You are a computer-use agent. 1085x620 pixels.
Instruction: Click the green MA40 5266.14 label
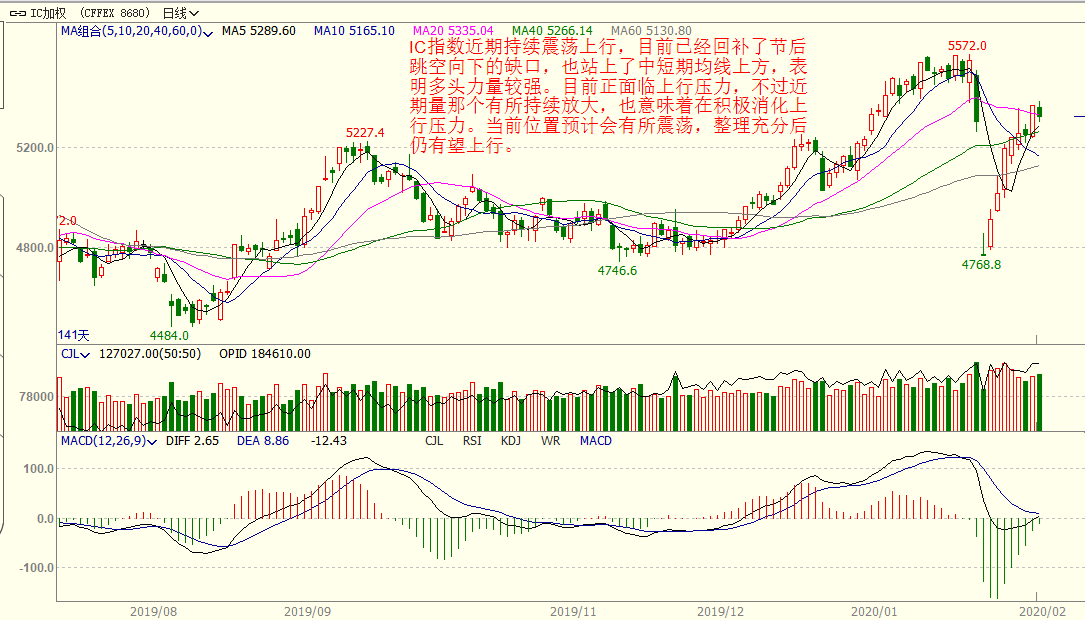pyautogui.click(x=550, y=31)
